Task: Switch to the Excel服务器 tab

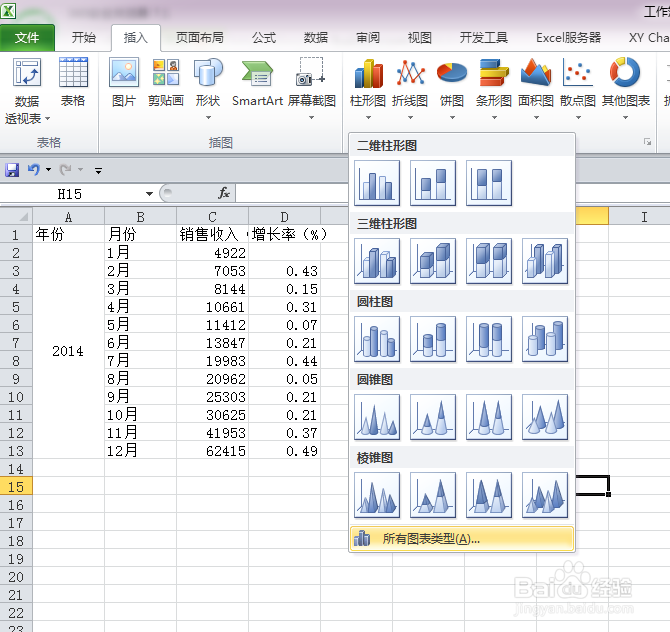Action: pyautogui.click(x=568, y=38)
